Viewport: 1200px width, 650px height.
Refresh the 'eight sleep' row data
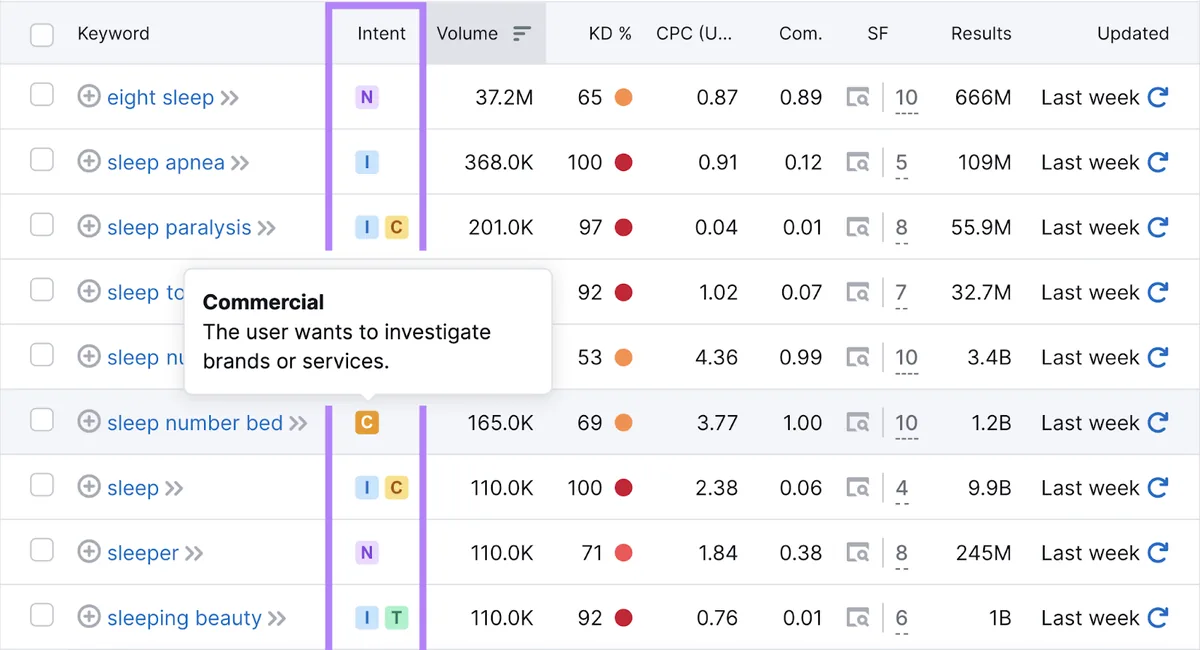[1158, 97]
